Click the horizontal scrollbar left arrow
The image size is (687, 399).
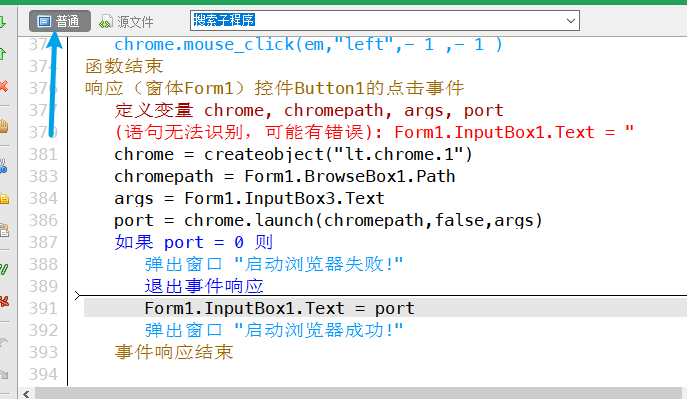[x=26, y=394]
